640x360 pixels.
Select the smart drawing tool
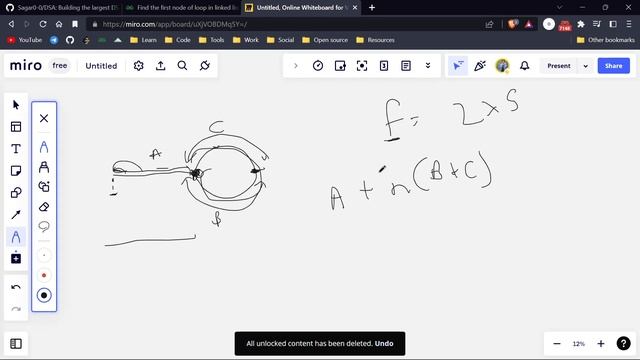44,187
